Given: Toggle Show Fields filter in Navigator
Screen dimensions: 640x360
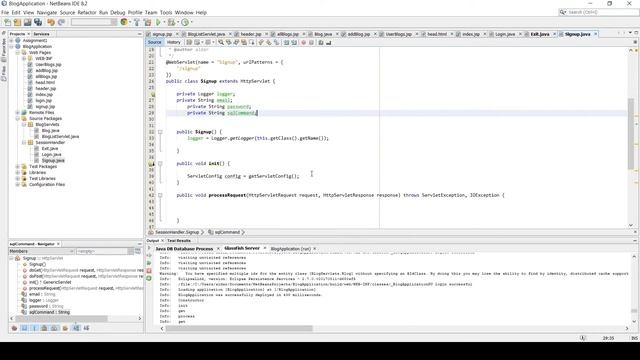Looking at the screenshot, I should (24, 328).
